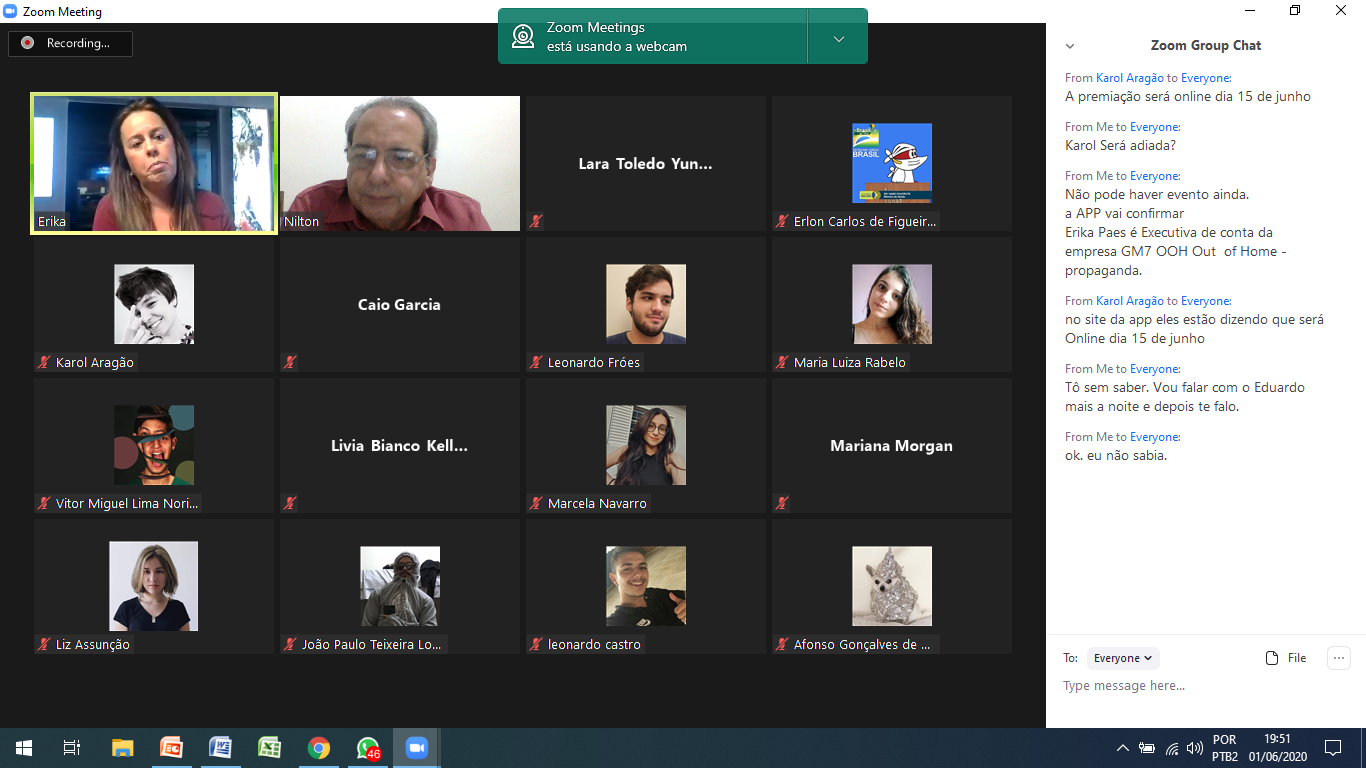Open Windows Start menu
Image resolution: width=1366 pixels, height=768 pixels.
[24, 748]
